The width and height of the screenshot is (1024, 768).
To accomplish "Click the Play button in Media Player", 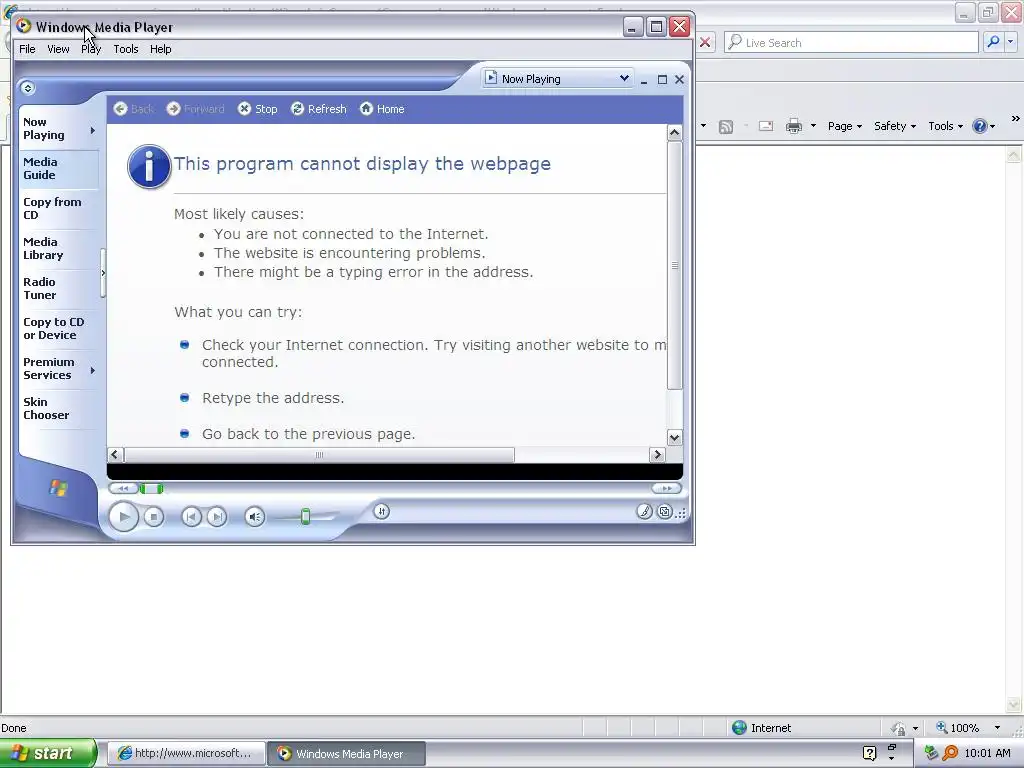I will (123, 517).
